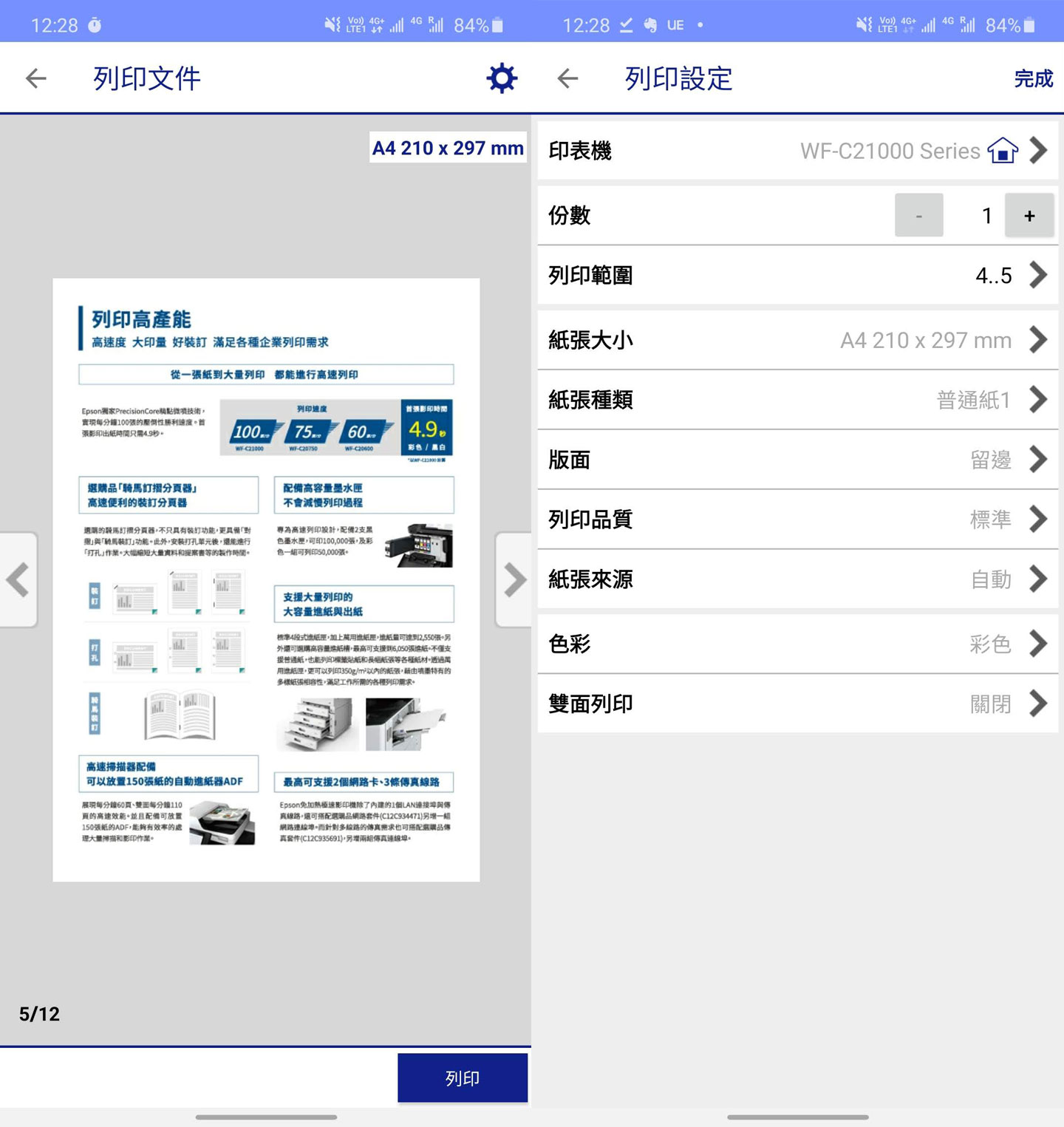1064x1127 pixels.
Task: Go back a page with the left arrow
Action: [x=18, y=580]
